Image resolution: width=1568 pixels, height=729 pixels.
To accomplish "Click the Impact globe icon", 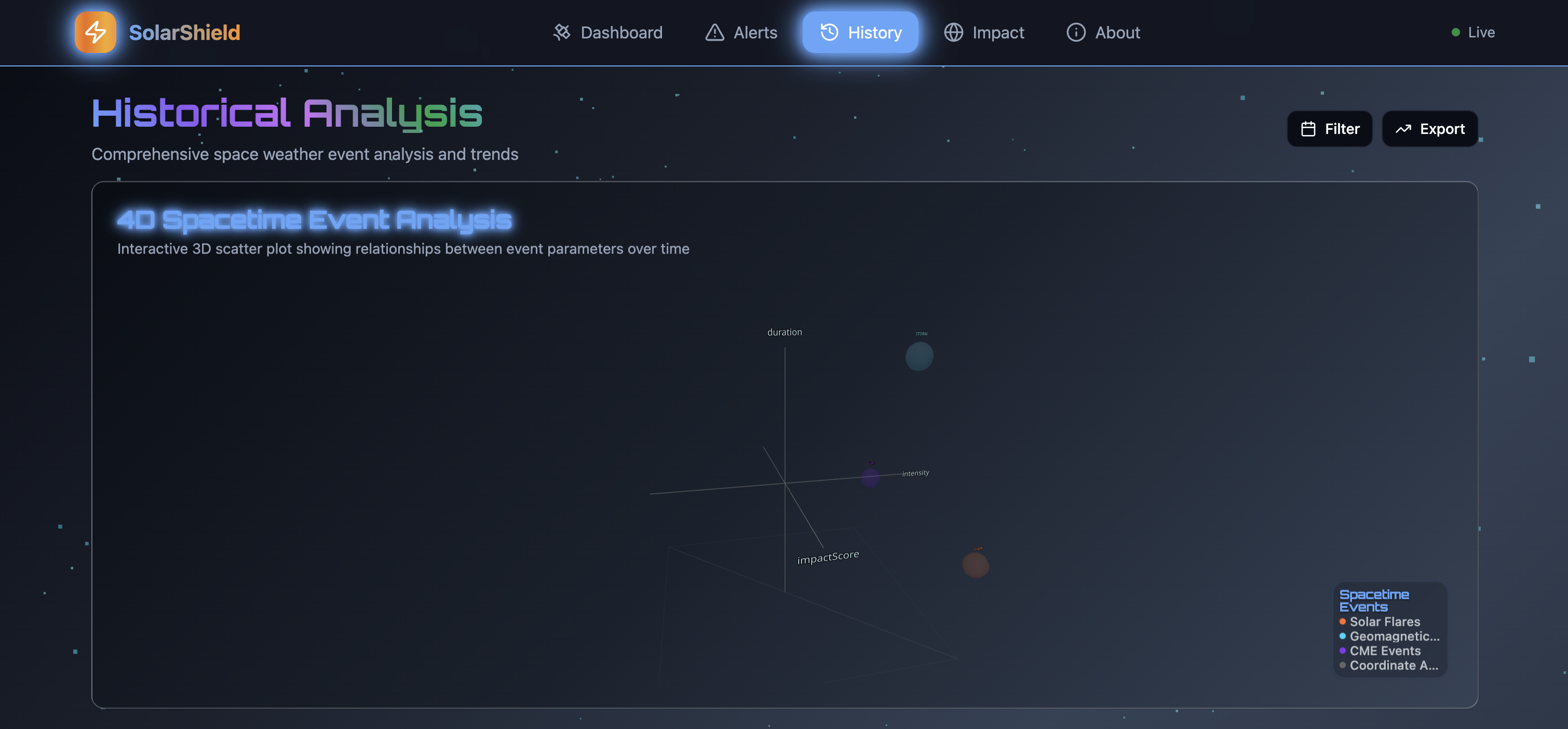I will tap(953, 32).
